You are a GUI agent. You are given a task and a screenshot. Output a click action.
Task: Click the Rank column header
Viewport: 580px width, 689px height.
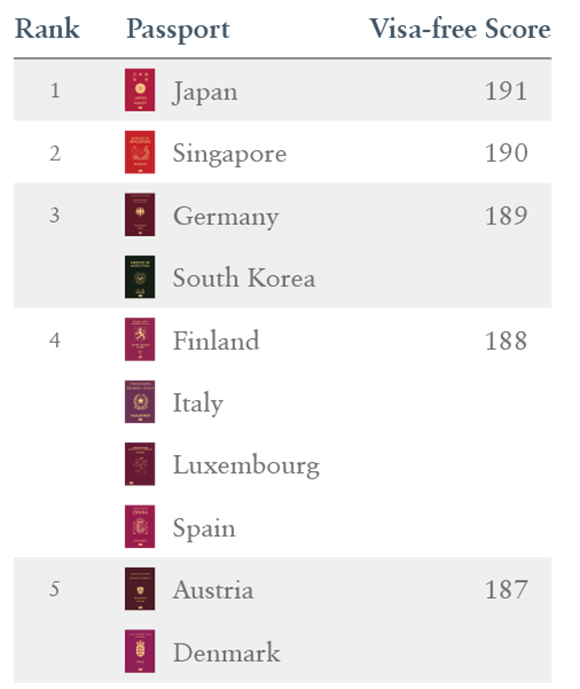(x=47, y=29)
